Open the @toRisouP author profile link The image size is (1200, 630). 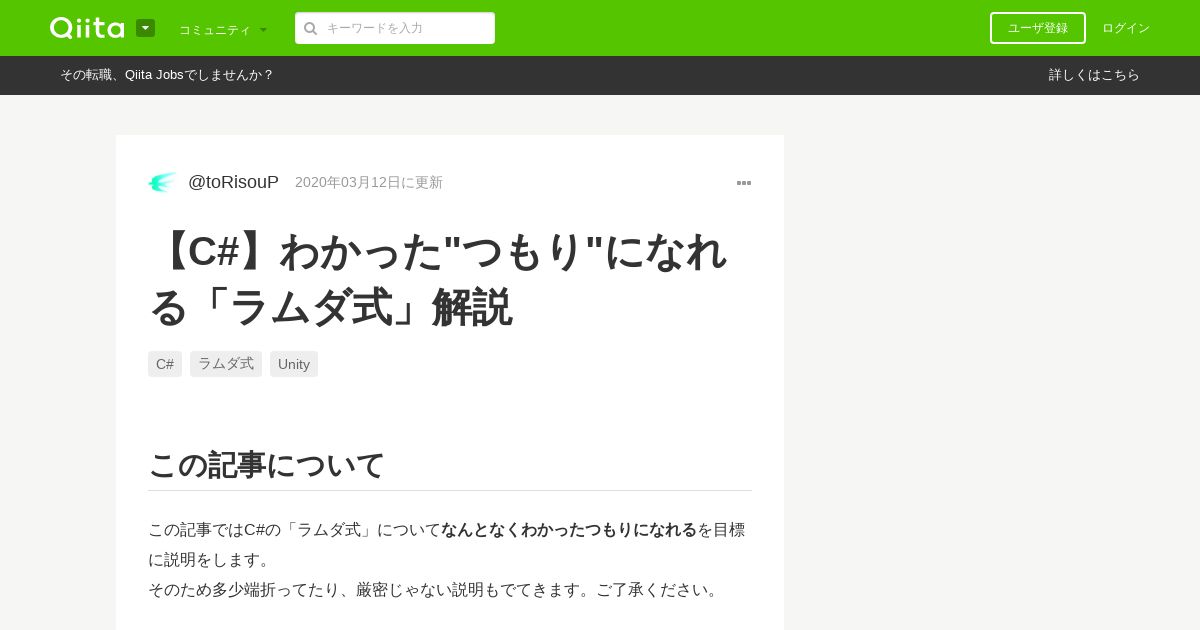pos(233,182)
